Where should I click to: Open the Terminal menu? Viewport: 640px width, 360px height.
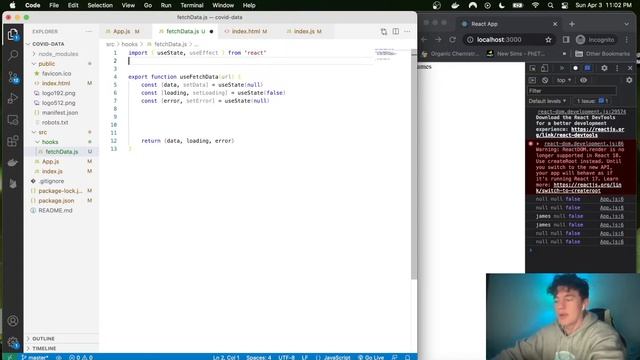192,5
